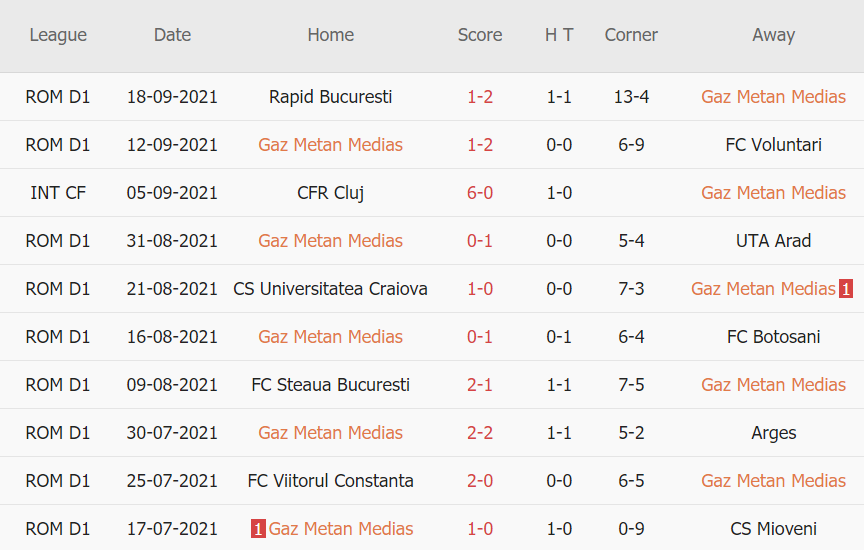
Task: Click the CFR Cluj team name
Action: (x=330, y=193)
